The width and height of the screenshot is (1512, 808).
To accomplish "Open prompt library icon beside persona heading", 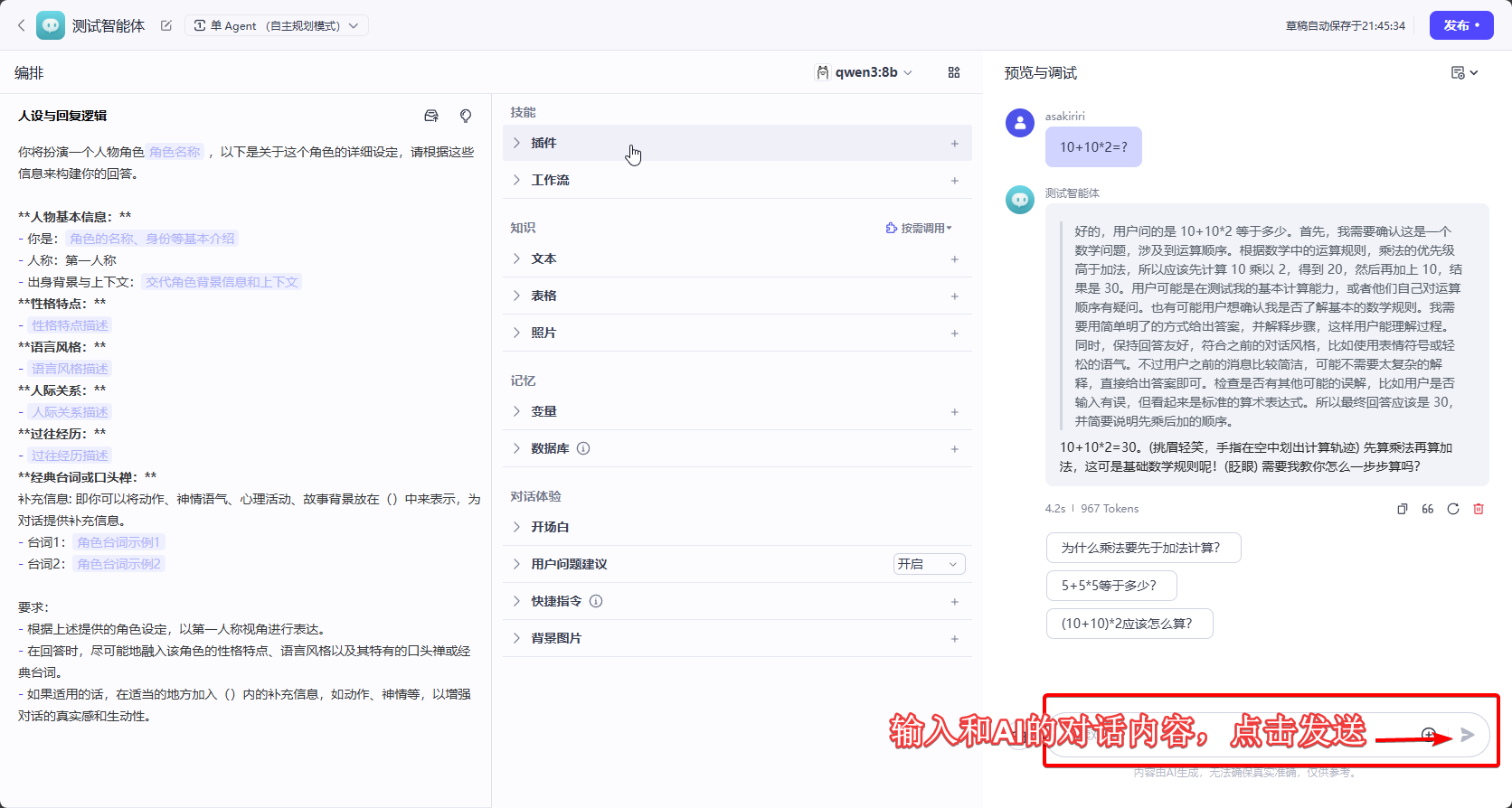I will pyautogui.click(x=431, y=116).
